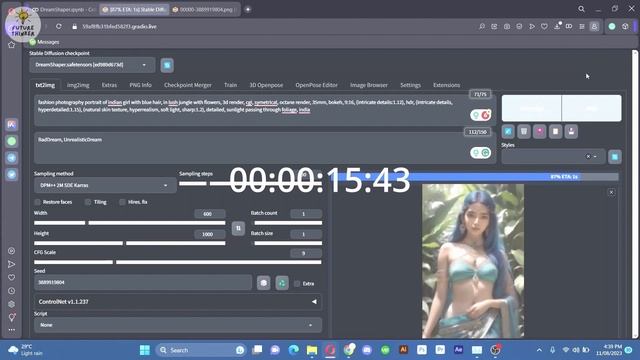This screenshot has width=640, height=360.
Task: Switch to the Extras tab
Action: pyautogui.click(x=109, y=85)
